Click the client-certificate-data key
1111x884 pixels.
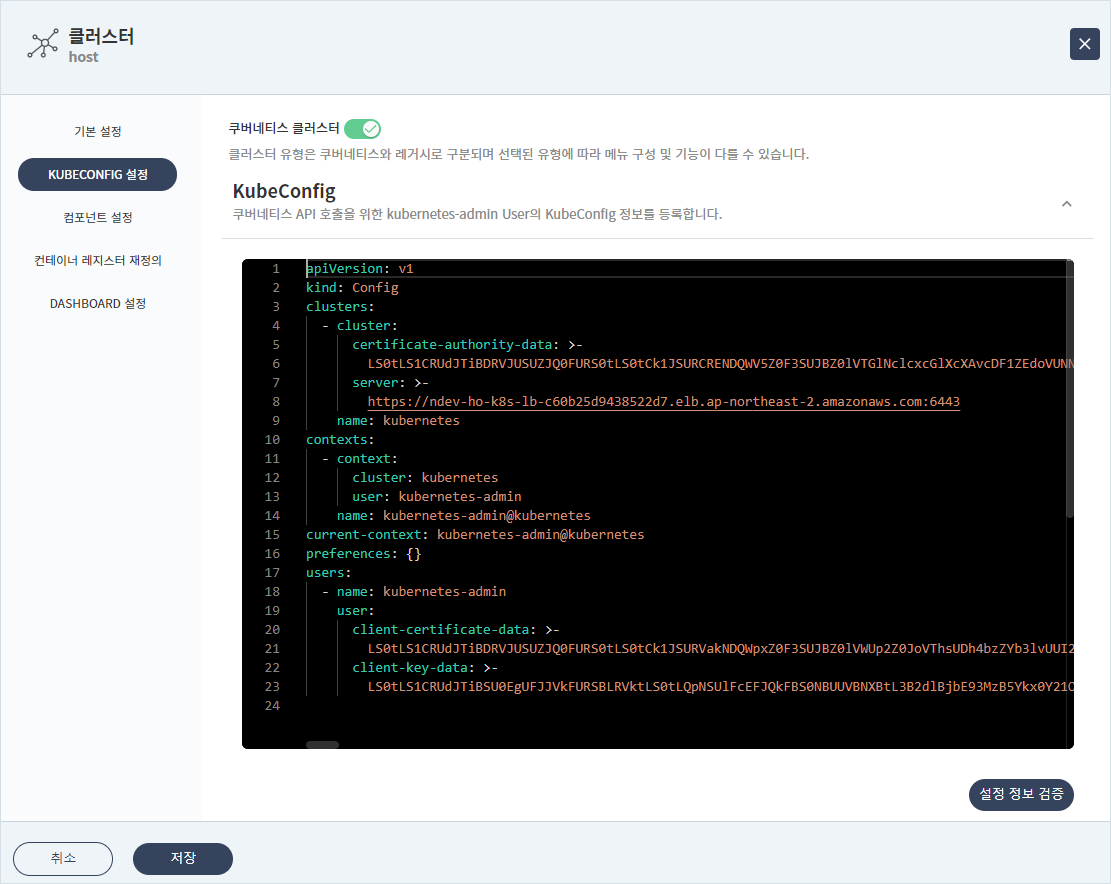click(x=441, y=630)
